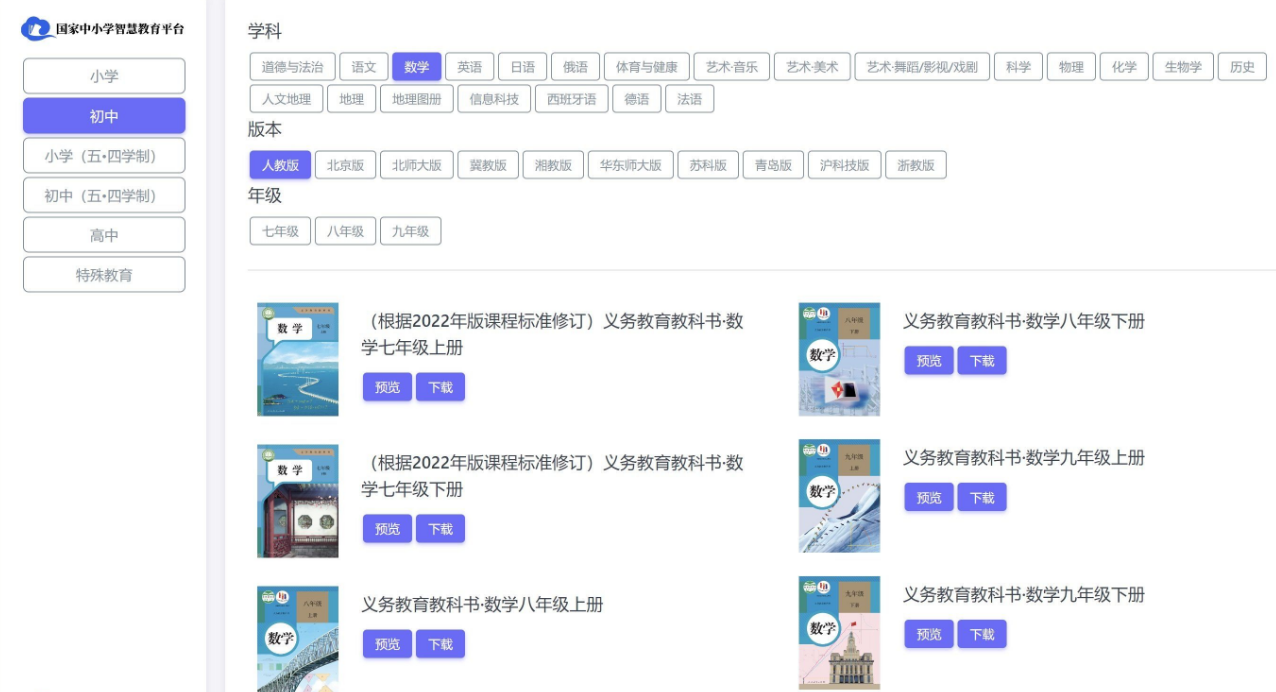Image resolution: width=1276 pixels, height=692 pixels.
Task: Switch edition to 北师大版
Action: (417, 165)
